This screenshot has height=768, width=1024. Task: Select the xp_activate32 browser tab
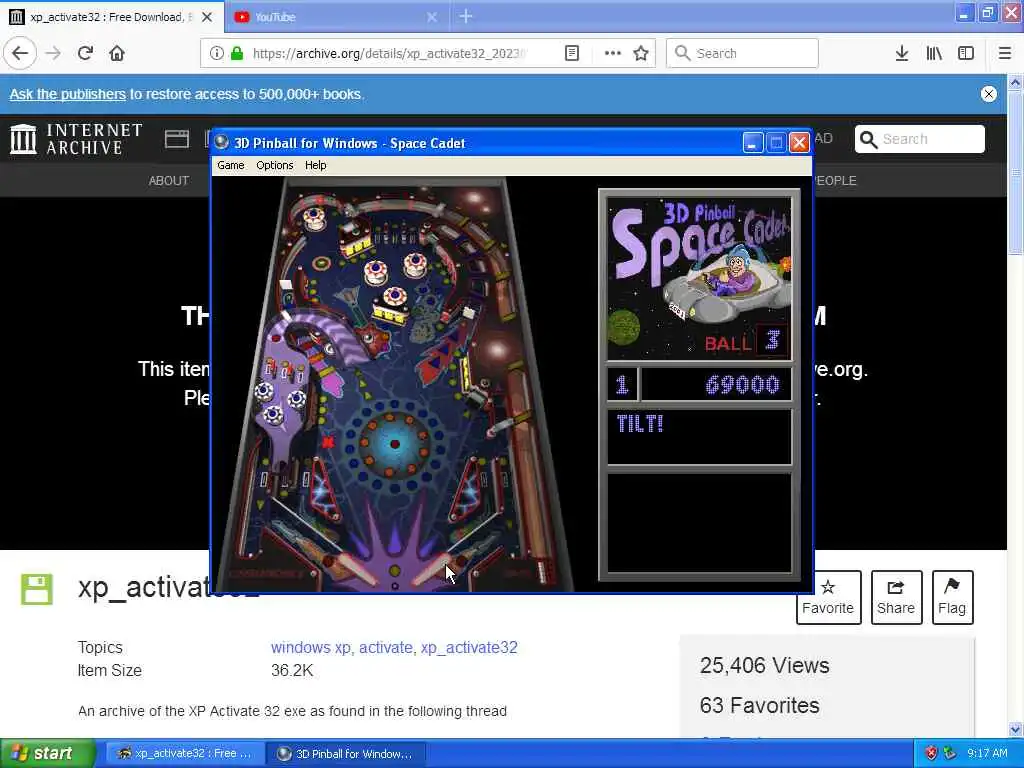(108, 17)
